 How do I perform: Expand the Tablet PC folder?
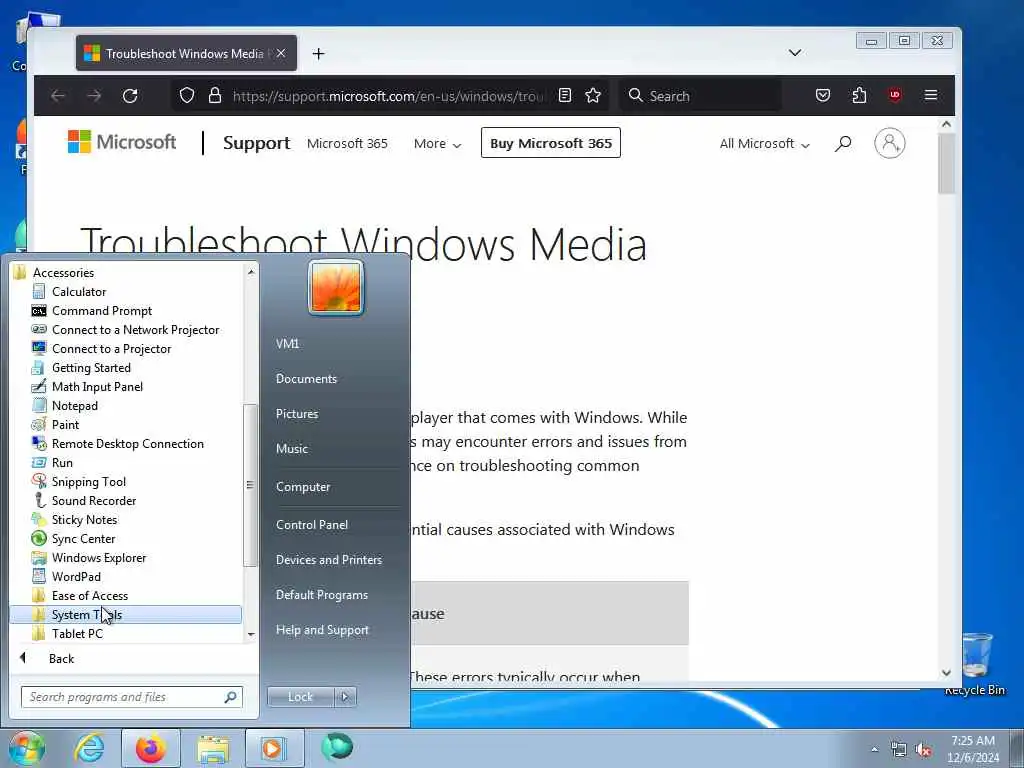click(77, 633)
